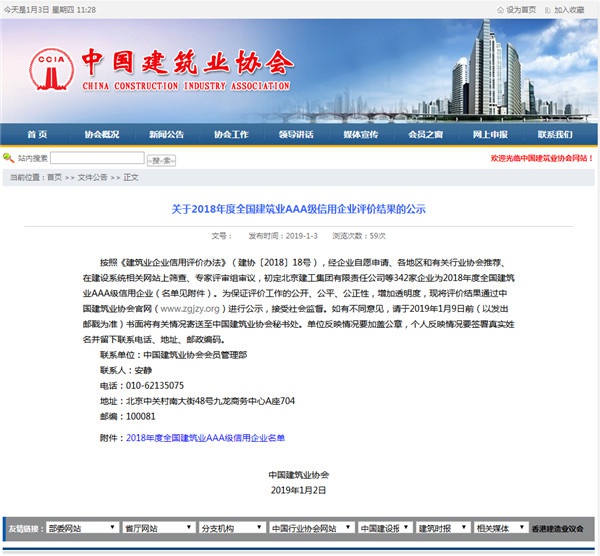Expand the 建筑时报 dropdown
The width and height of the screenshot is (600, 556).
pos(443,528)
